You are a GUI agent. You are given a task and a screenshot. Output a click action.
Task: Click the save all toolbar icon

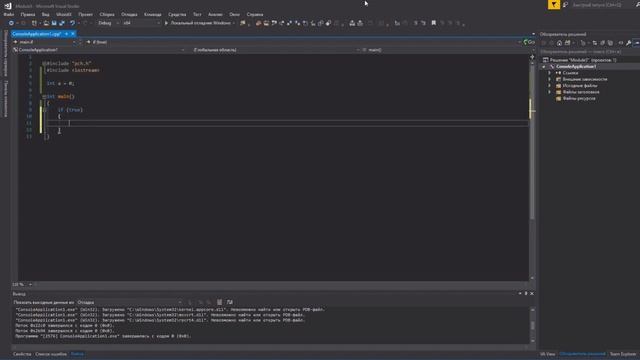pos(62,23)
